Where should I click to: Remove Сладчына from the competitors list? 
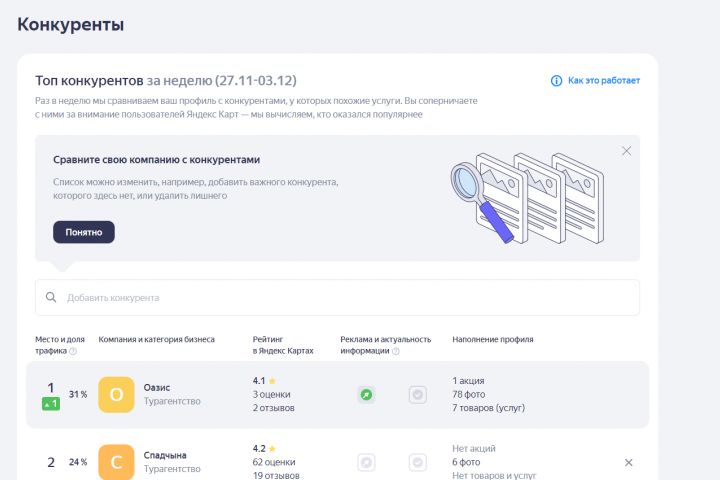(x=628, y=463)
